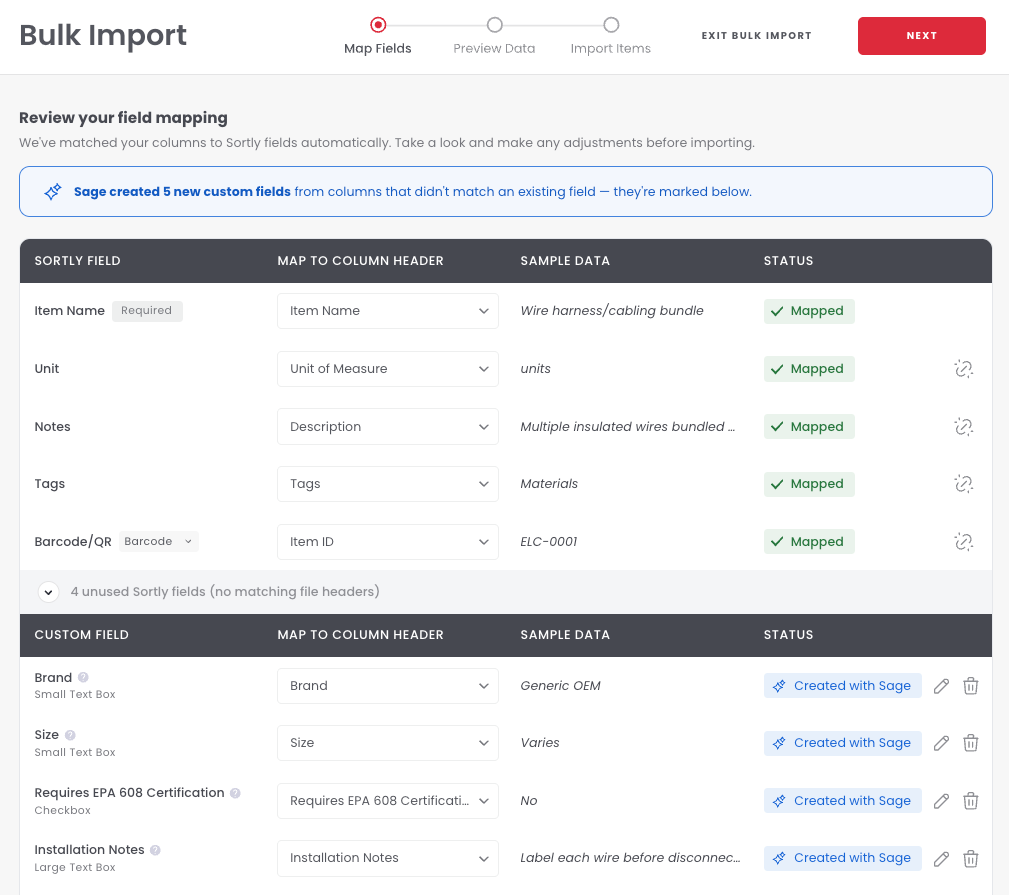
Task: Open the Tags column header dropdown
Action: click(387, 484)
